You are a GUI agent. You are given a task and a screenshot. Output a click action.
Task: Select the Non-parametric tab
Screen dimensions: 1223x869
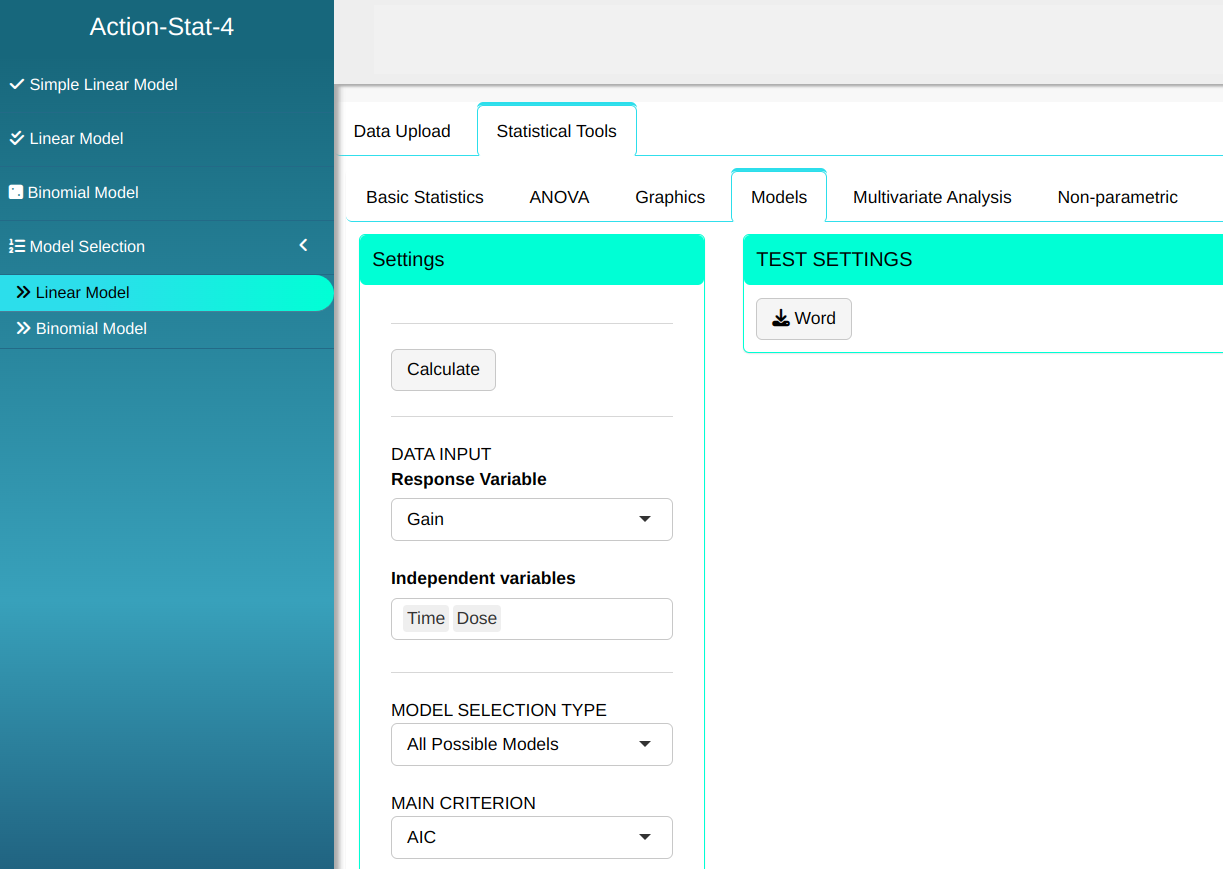pos(1117,197)
